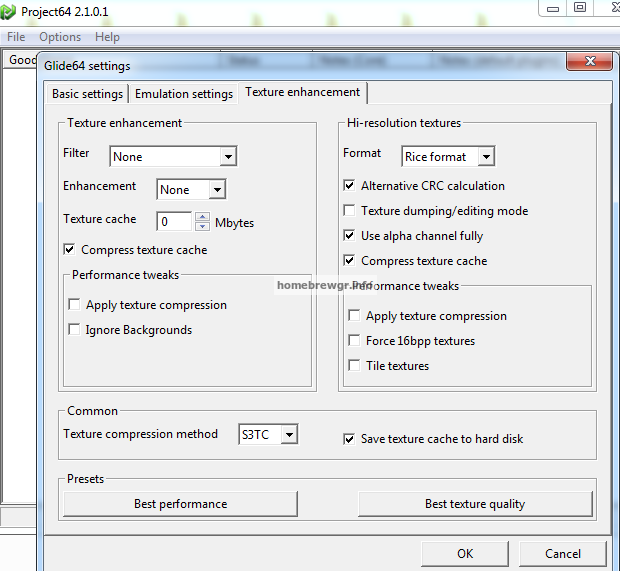
Task: Open the hi-res Format dropdown
Action: click(x=486, y=157)
